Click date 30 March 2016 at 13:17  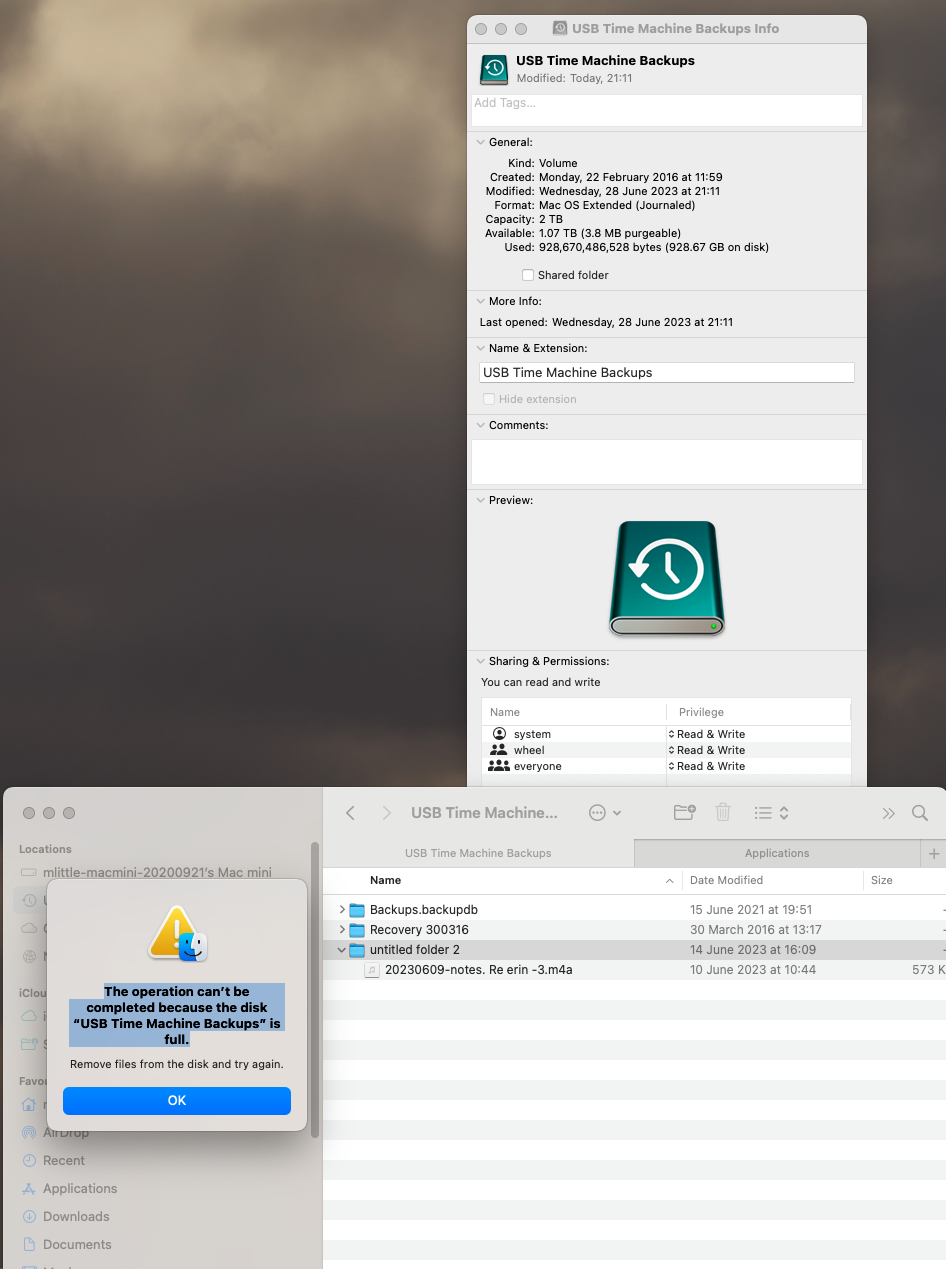756,930
